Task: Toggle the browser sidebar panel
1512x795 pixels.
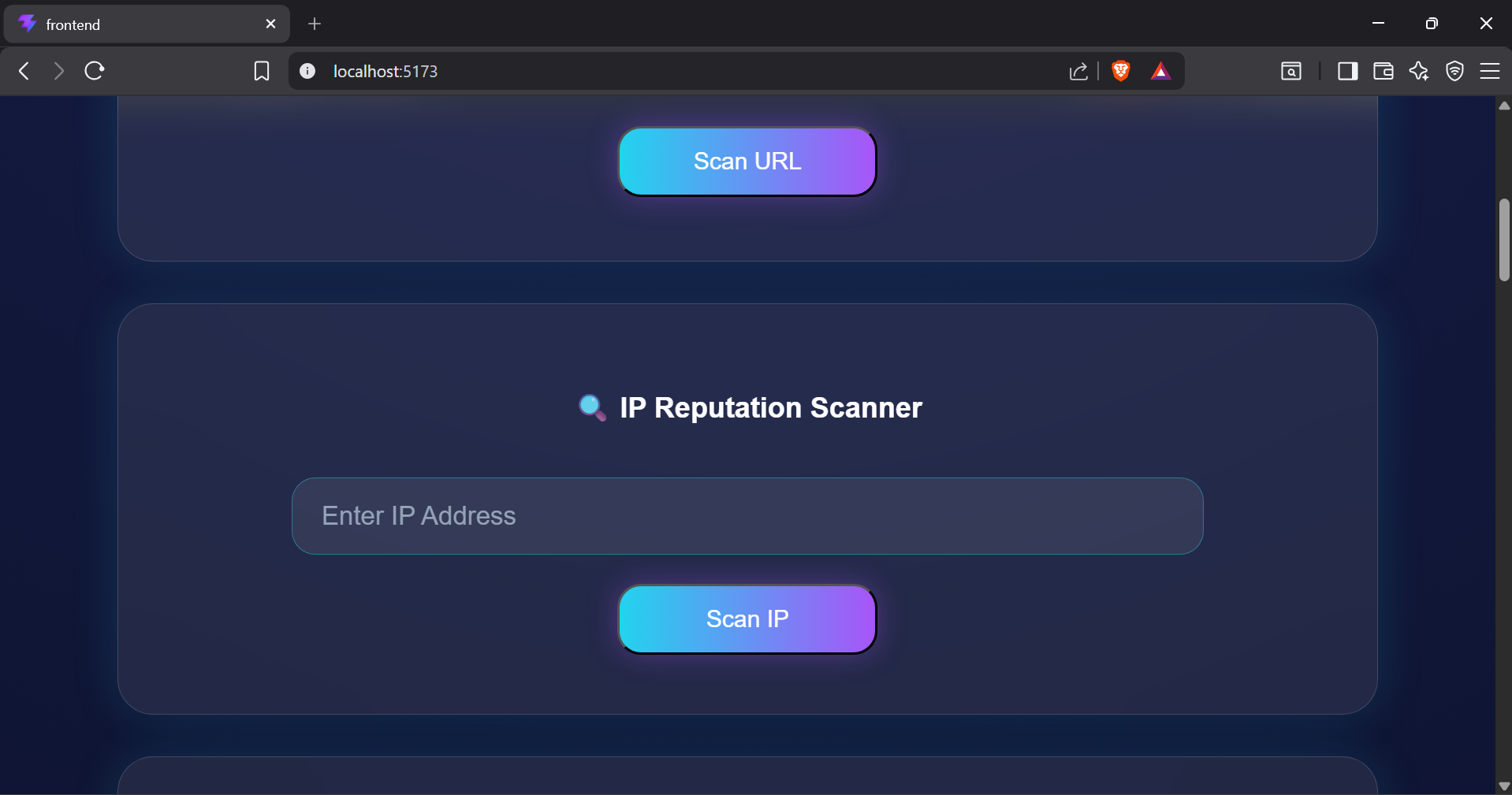Action: click(x=1348, y=71)
